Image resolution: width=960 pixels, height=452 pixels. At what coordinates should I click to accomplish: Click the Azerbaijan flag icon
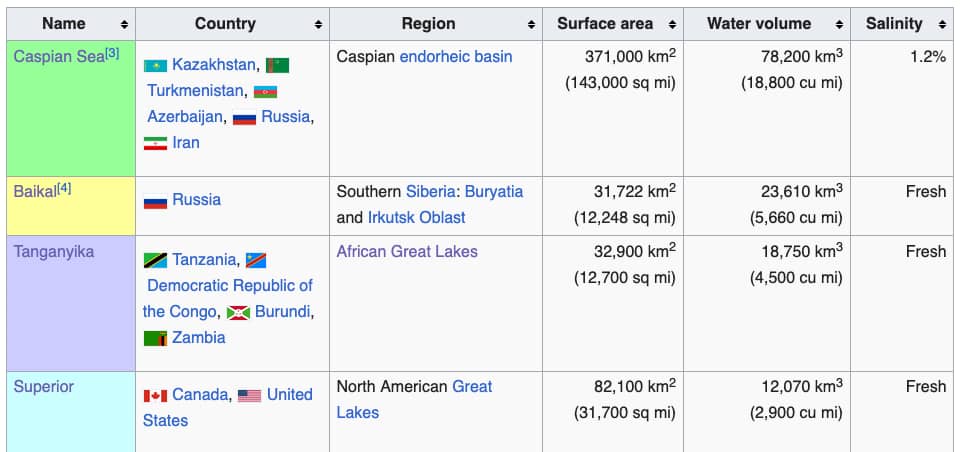coord(265,92)
